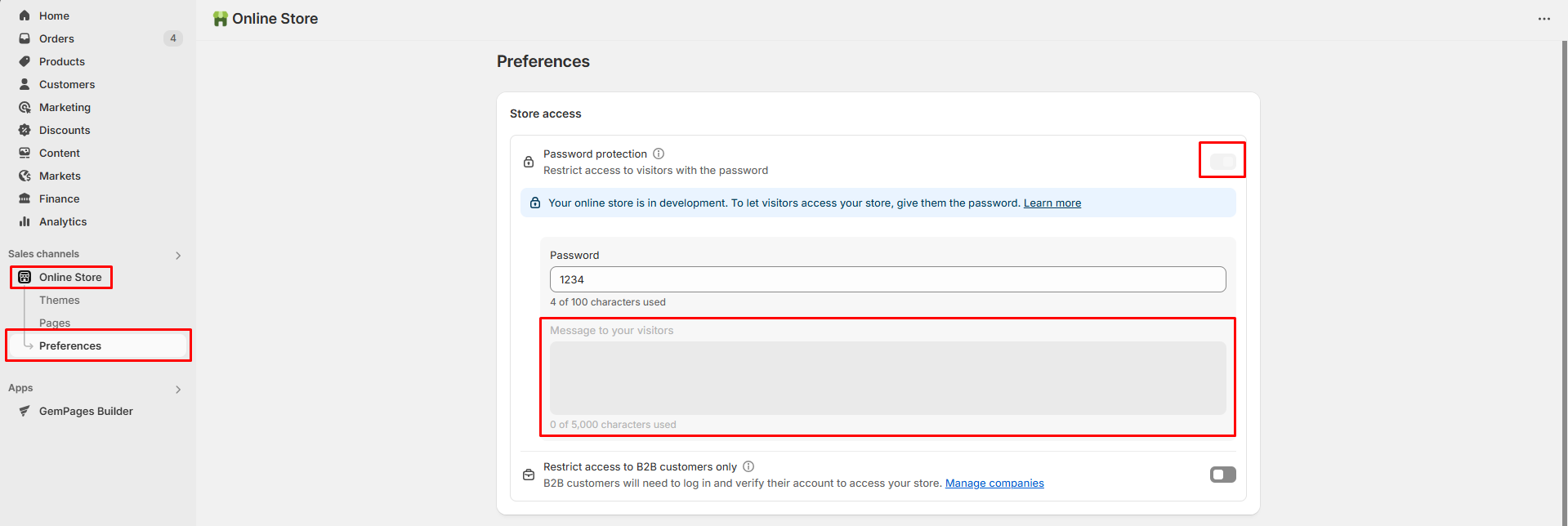This screenshot has height=526, width=1568.
Task: Click the green Online Store header icon
Action: point(220,19)
